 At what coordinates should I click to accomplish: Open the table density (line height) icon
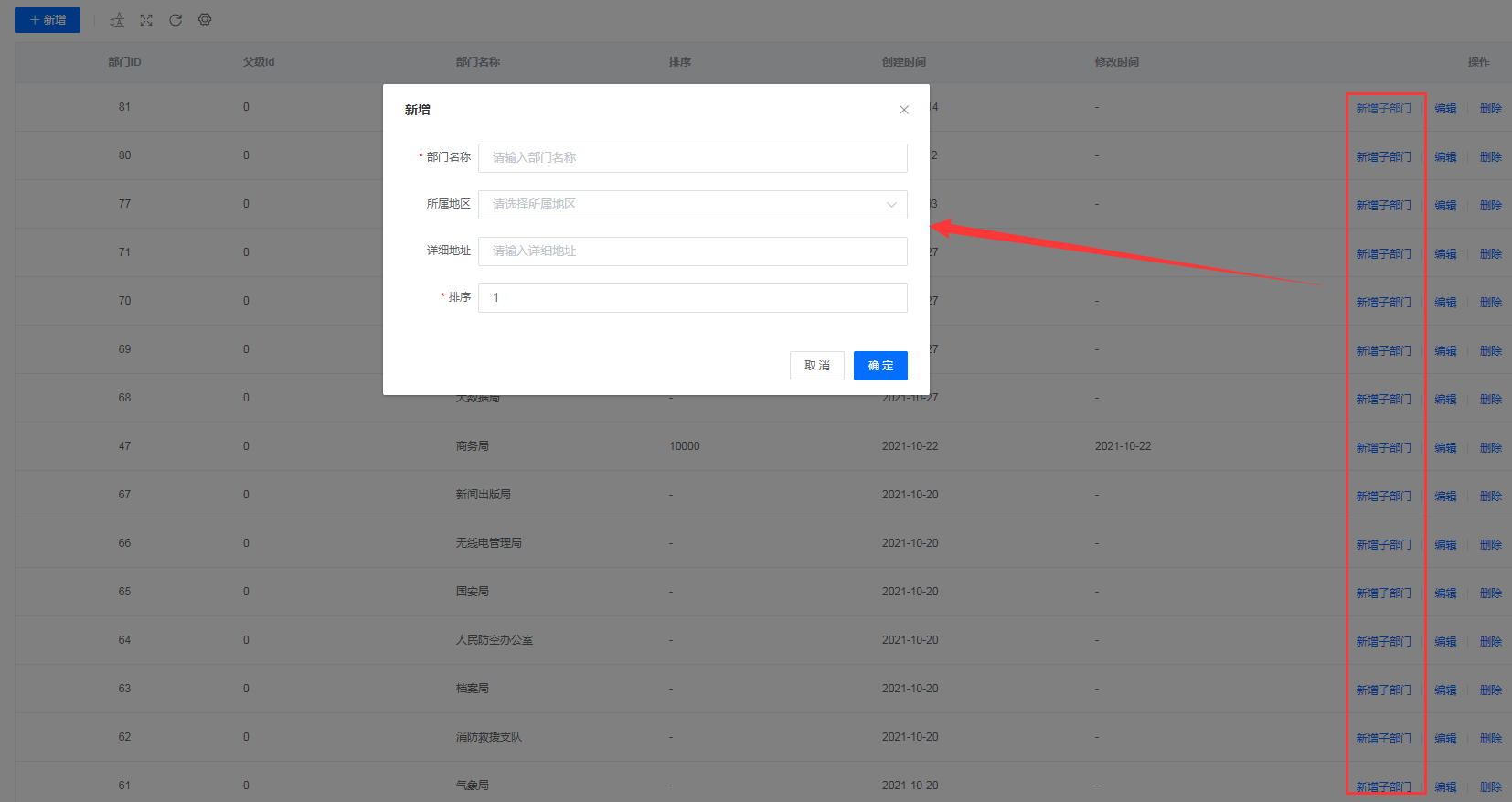coord(117,20)
